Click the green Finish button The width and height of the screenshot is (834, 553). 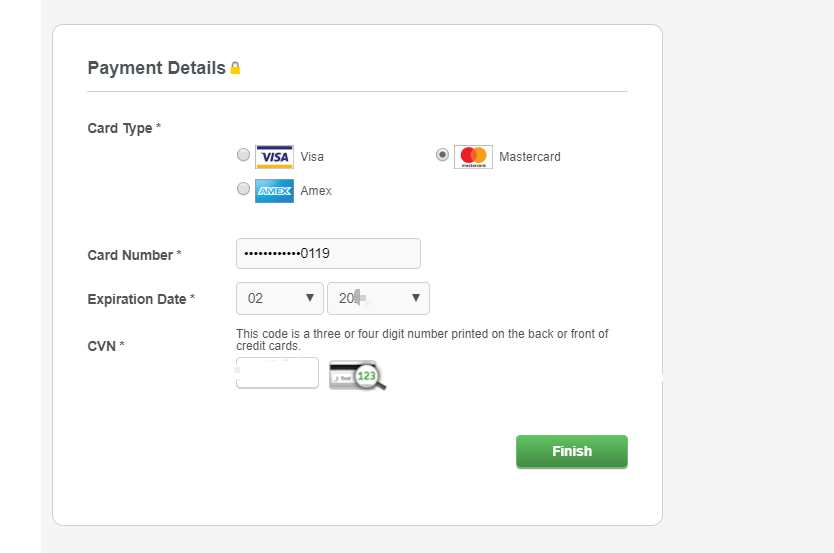pos(572,451)
